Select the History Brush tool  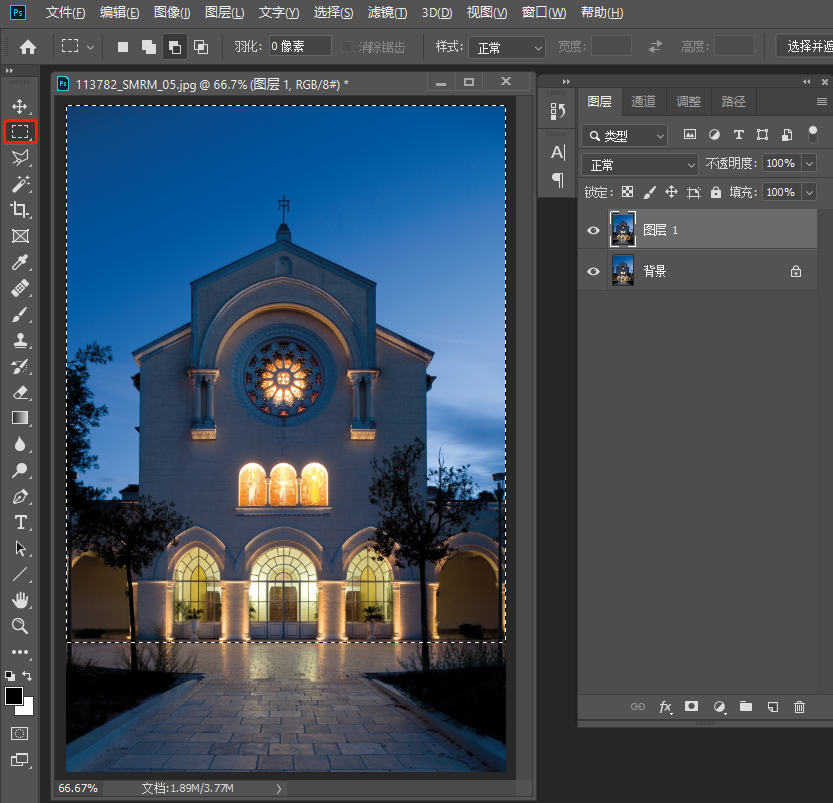pyautogui.click(x=20, y=366)
